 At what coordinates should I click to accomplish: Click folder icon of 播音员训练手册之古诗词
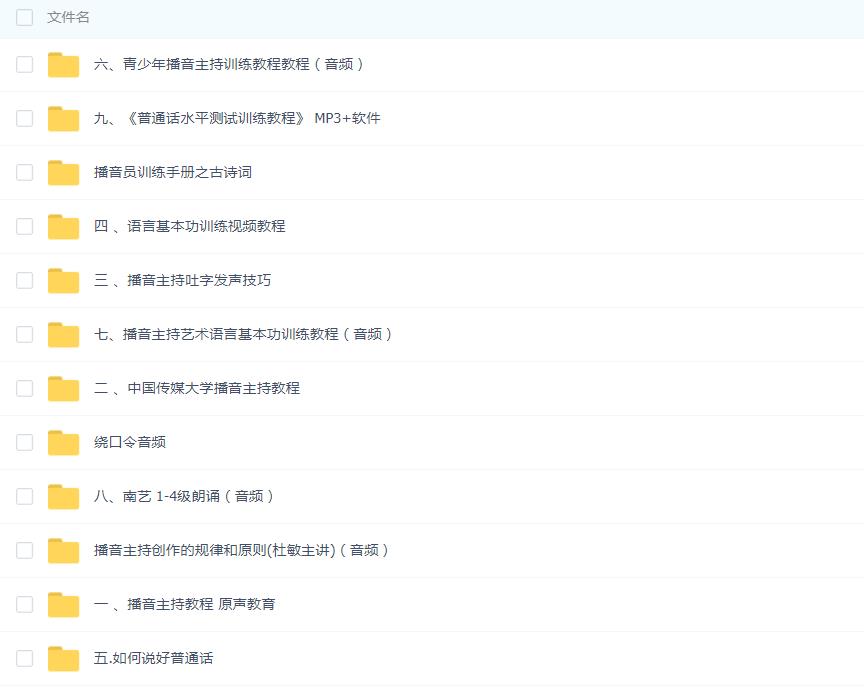tap(63, 173)
